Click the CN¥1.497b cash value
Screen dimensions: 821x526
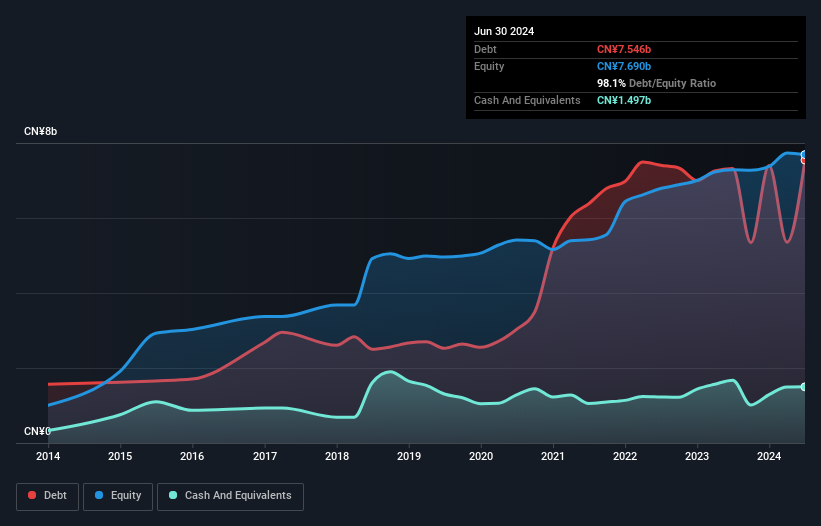[x=624, y=100]
